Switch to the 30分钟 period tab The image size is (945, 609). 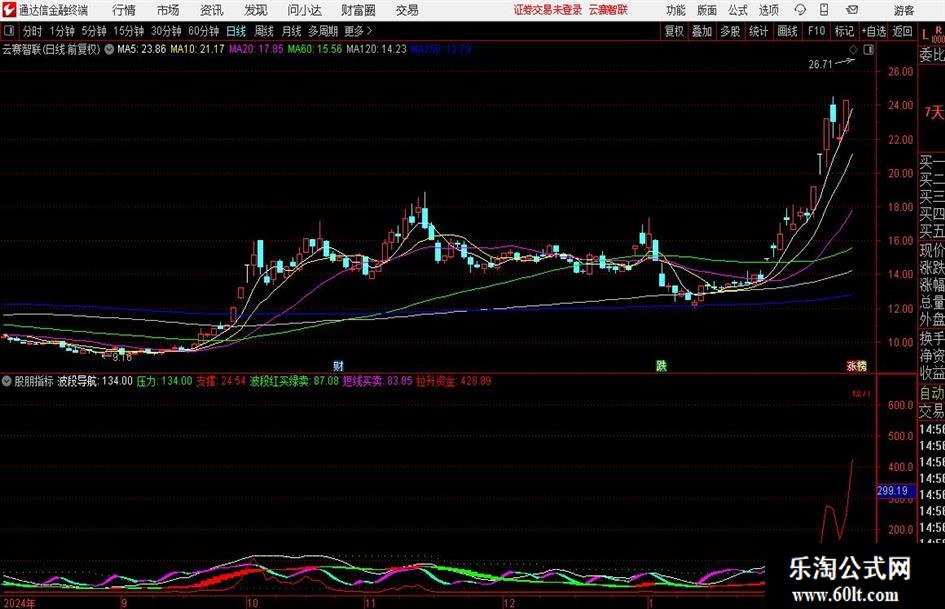point(166,31)
